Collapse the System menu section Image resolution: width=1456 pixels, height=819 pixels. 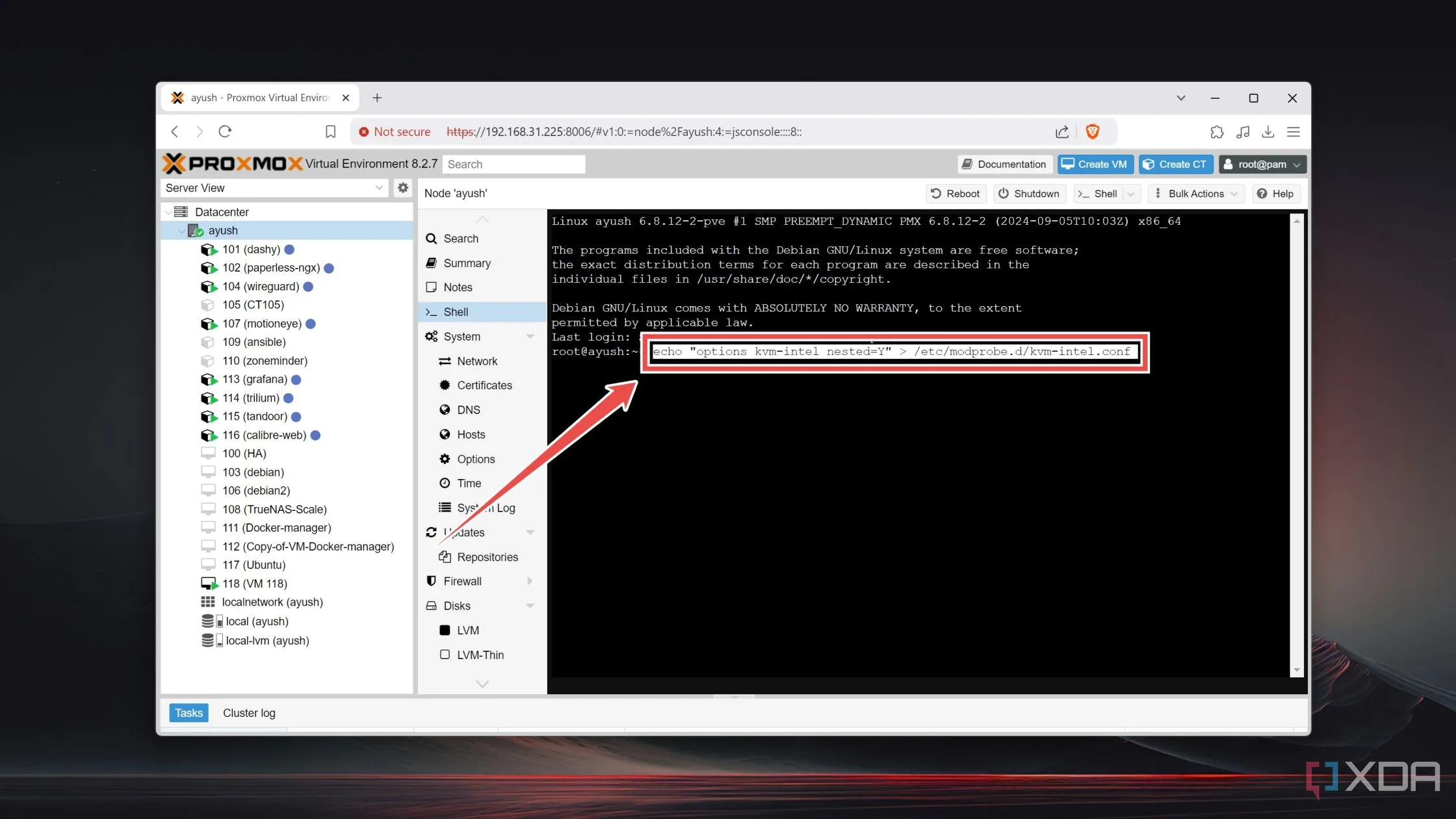[x=530, y=337]
